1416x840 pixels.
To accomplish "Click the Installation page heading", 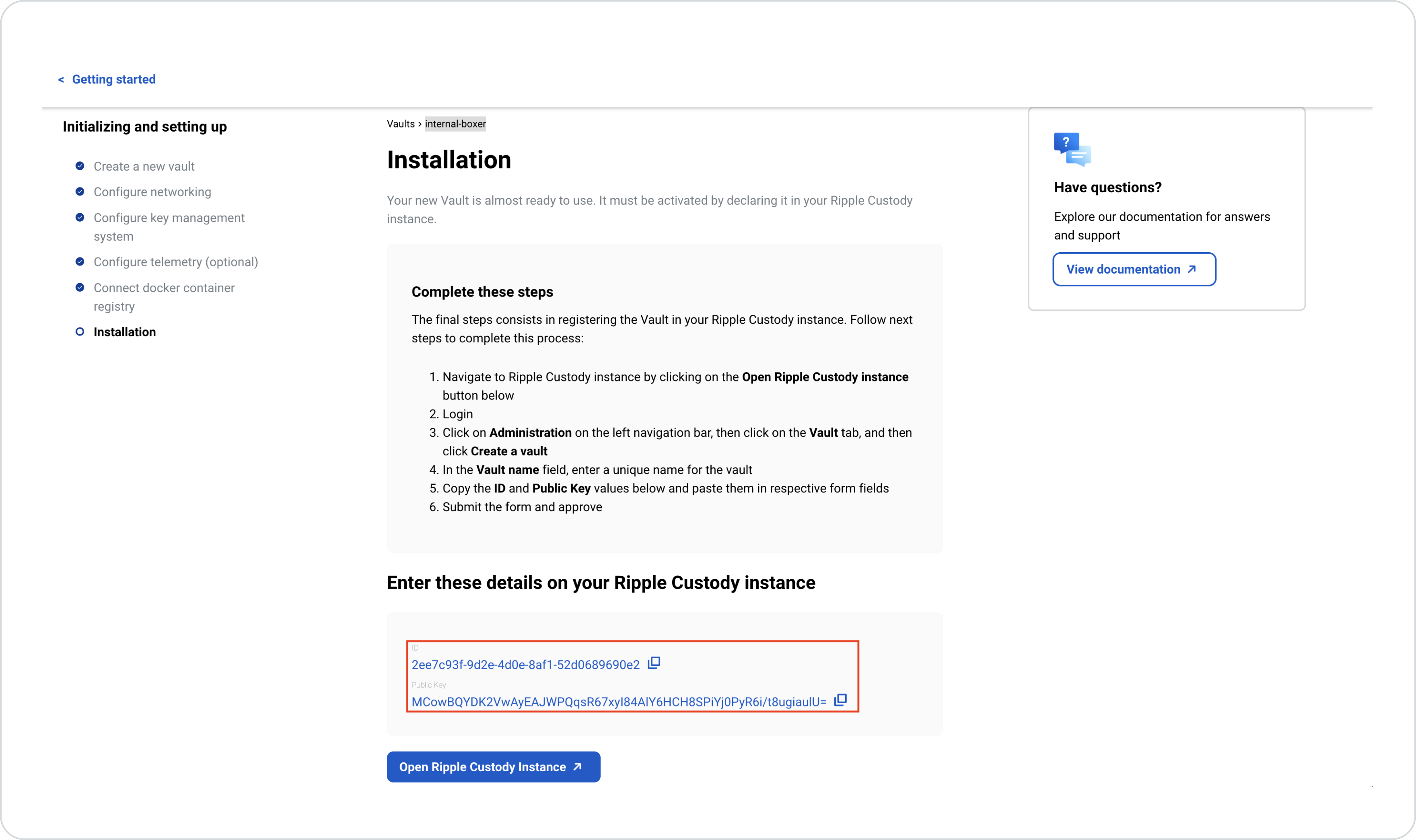I will [449, 160].
